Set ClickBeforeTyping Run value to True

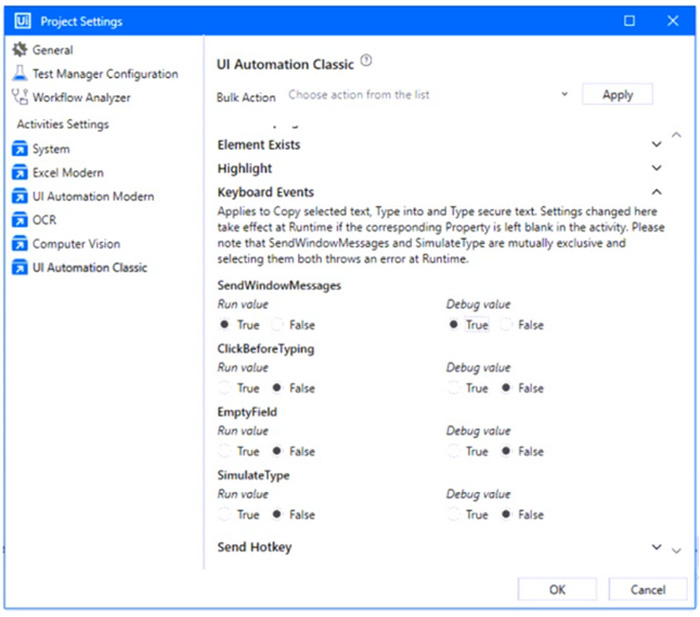tap(225, 388)
